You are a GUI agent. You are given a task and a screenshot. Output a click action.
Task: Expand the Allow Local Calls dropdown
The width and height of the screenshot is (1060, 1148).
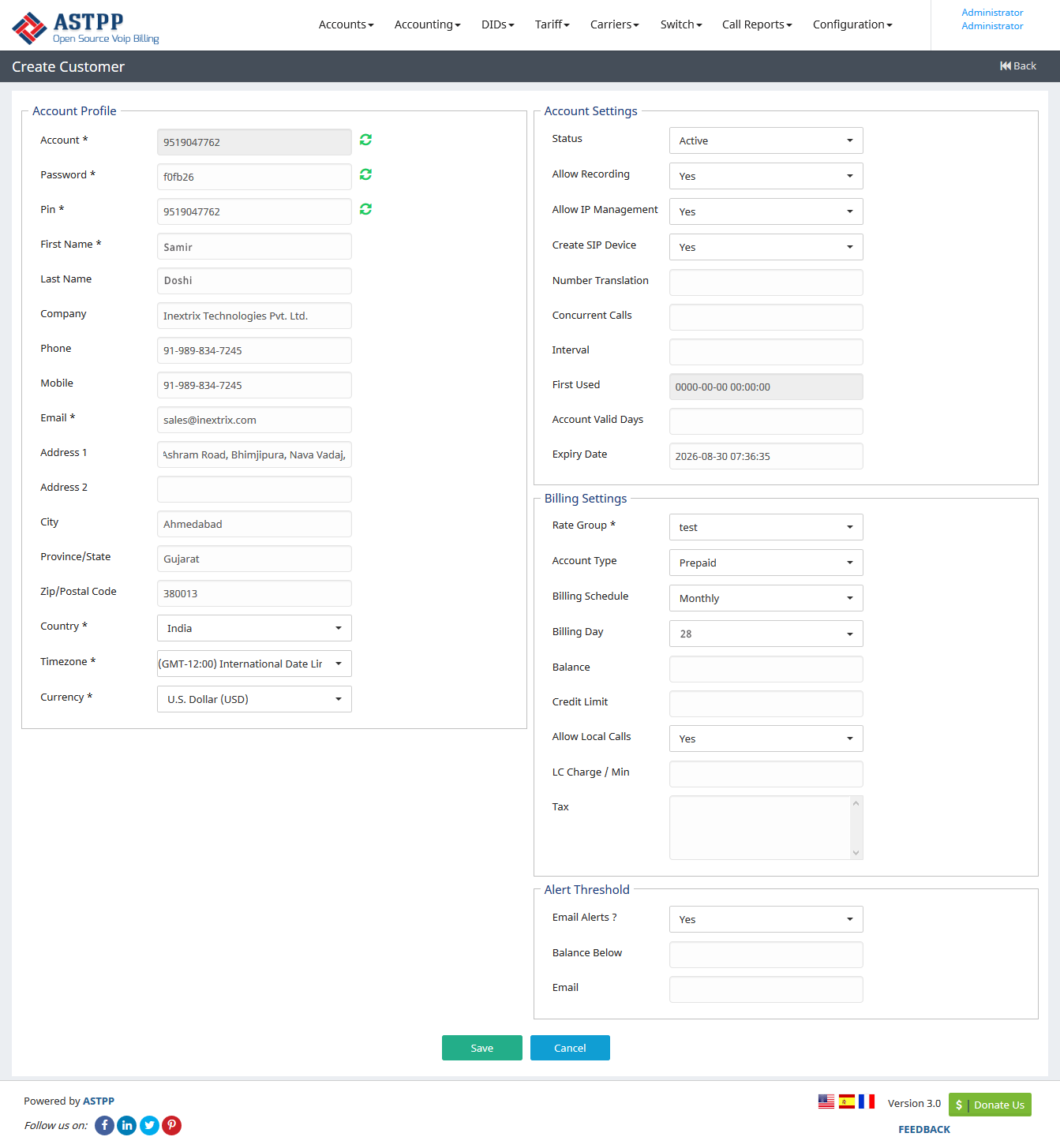[766, 739]
